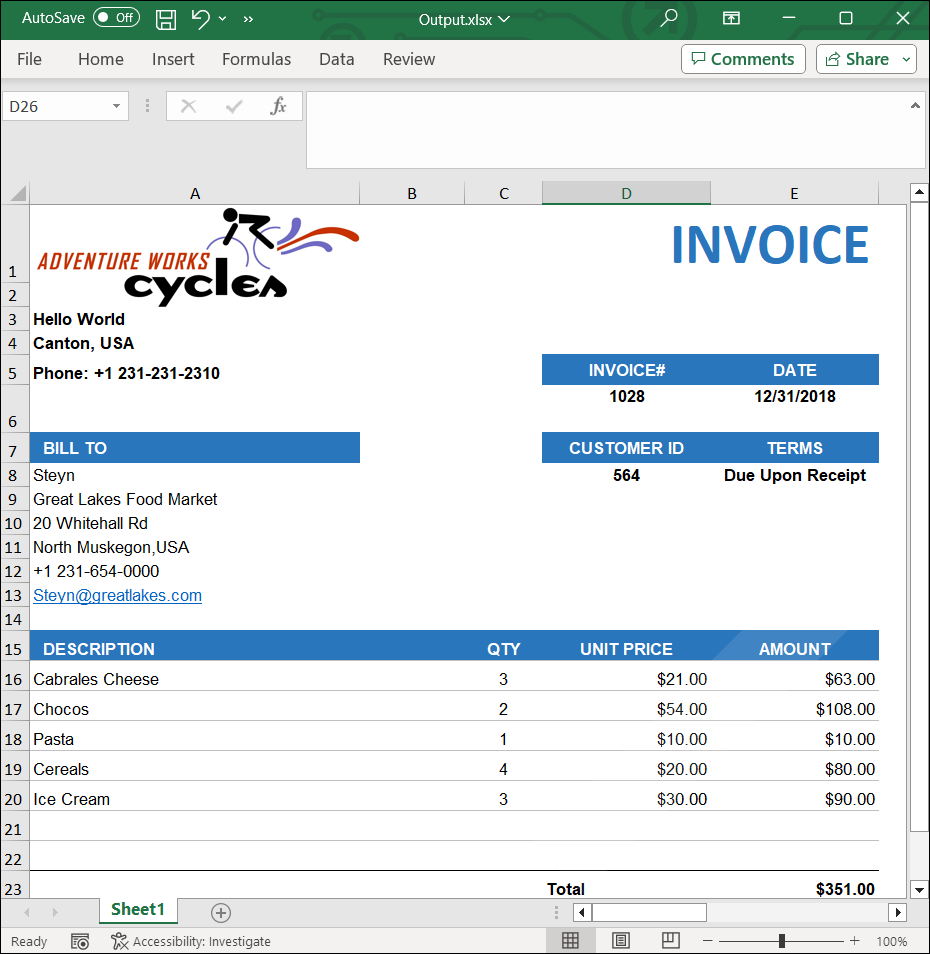930x954 pixels.
Task: Click the Enter checkmark formula bar icon
Action: click(234, 106)
